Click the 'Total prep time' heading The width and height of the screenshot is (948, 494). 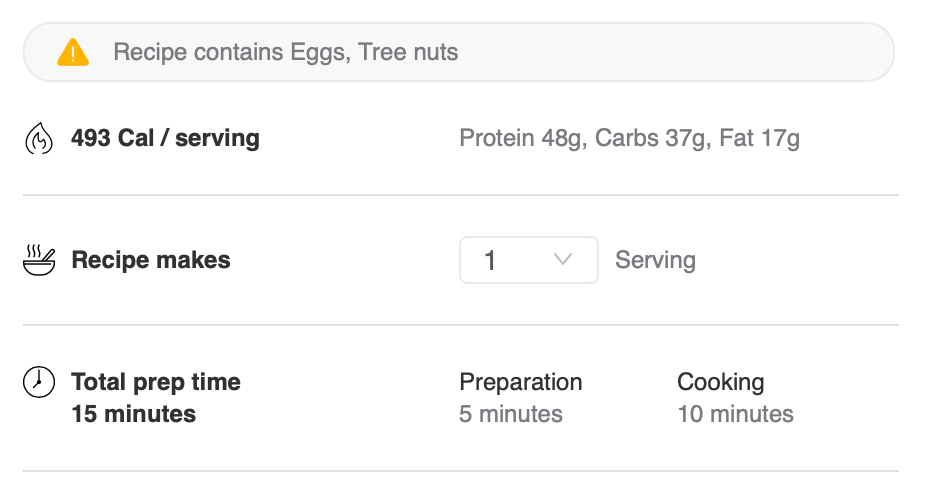tap(156, 382)
